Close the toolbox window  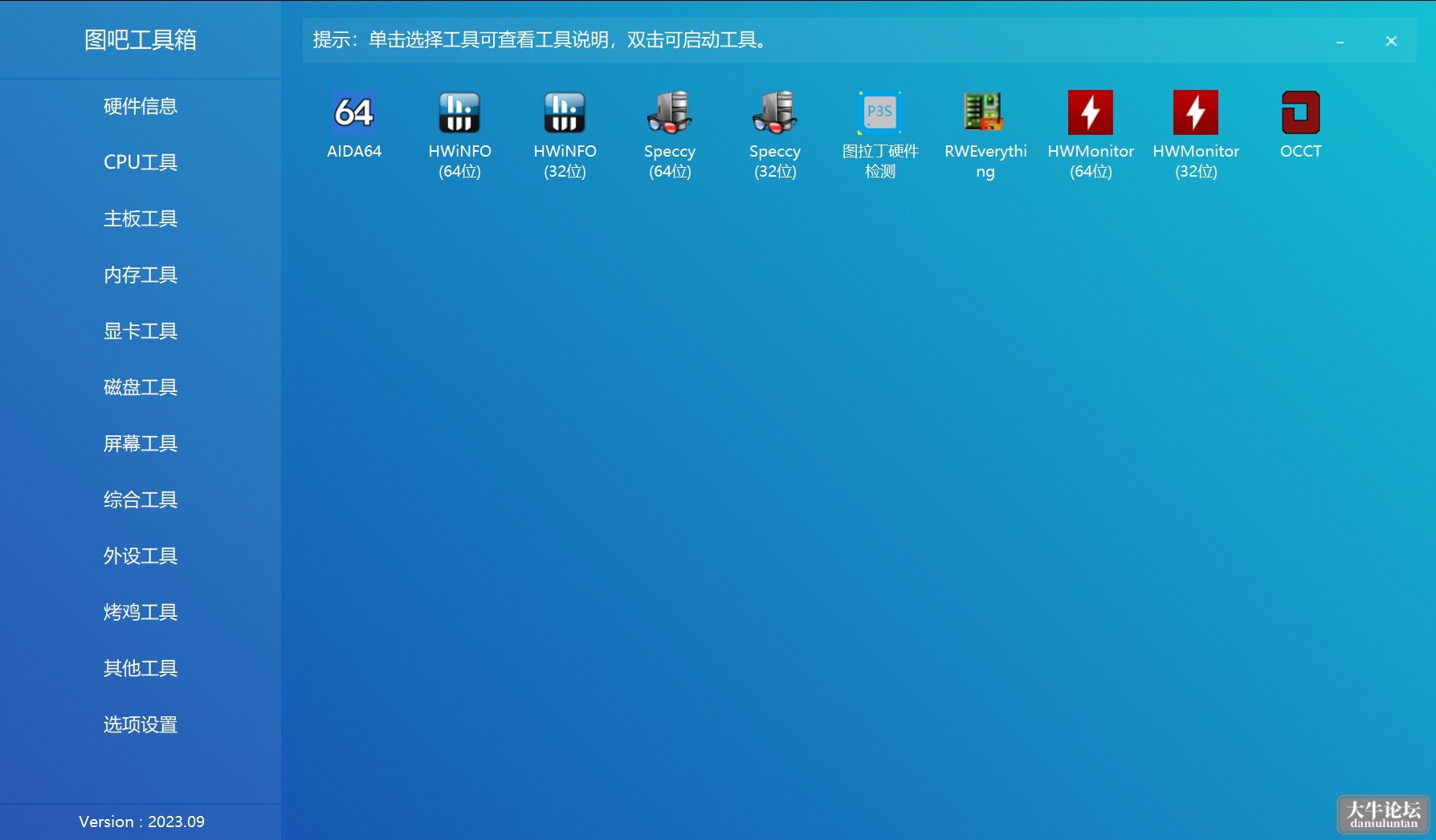1391,41
